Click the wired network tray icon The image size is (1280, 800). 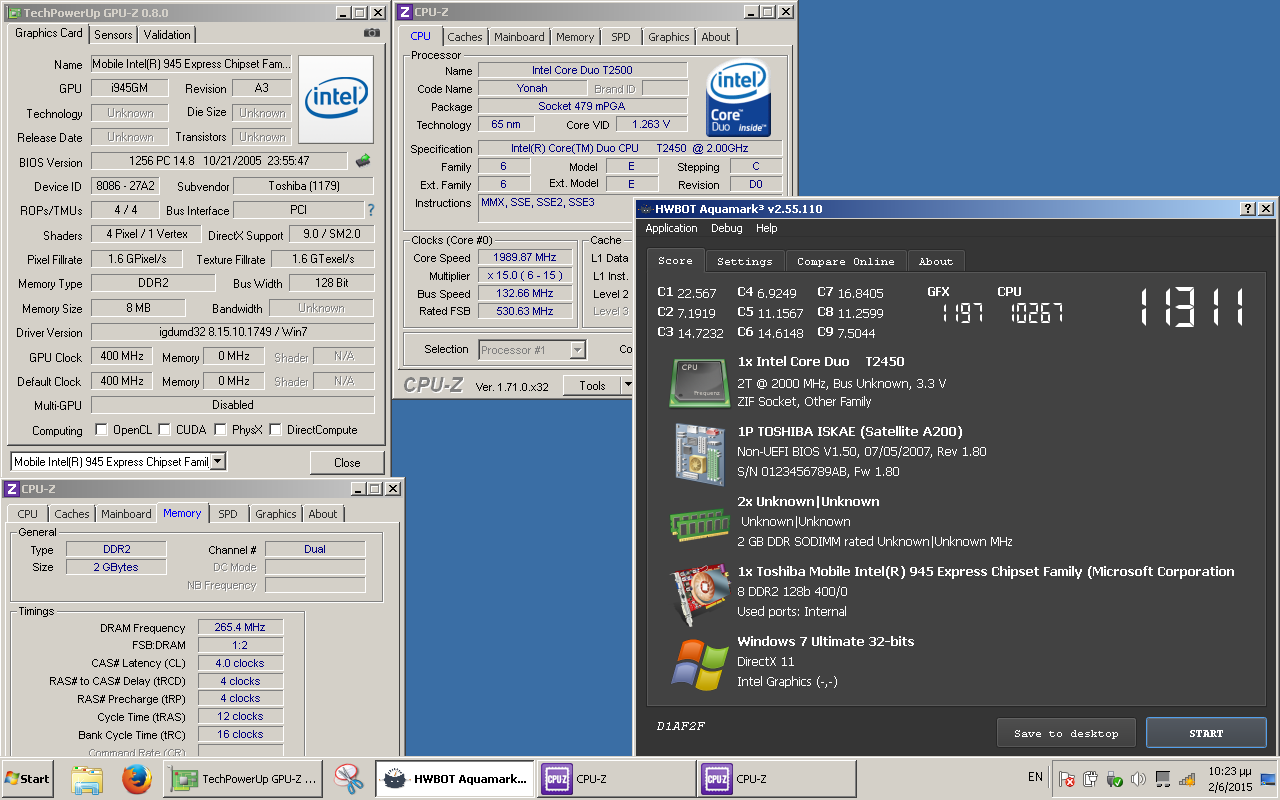tap(1163, 779)
